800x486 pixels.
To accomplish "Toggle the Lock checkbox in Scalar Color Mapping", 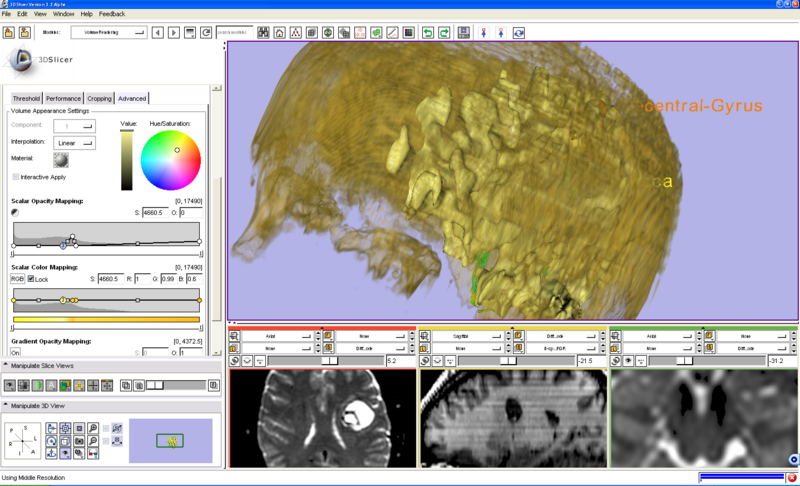I will pyautogui.click(x=31, y=279).
